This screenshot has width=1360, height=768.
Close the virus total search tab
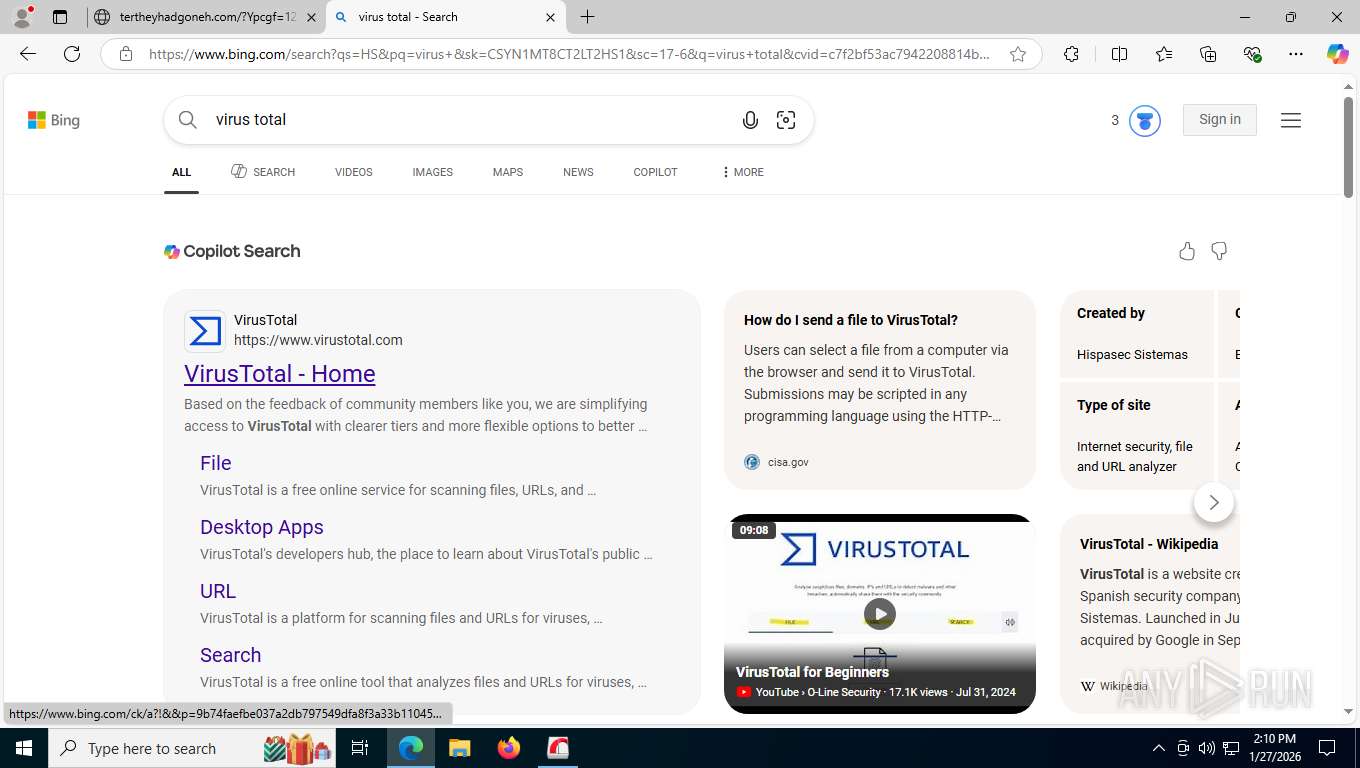(x=550, y=17)
